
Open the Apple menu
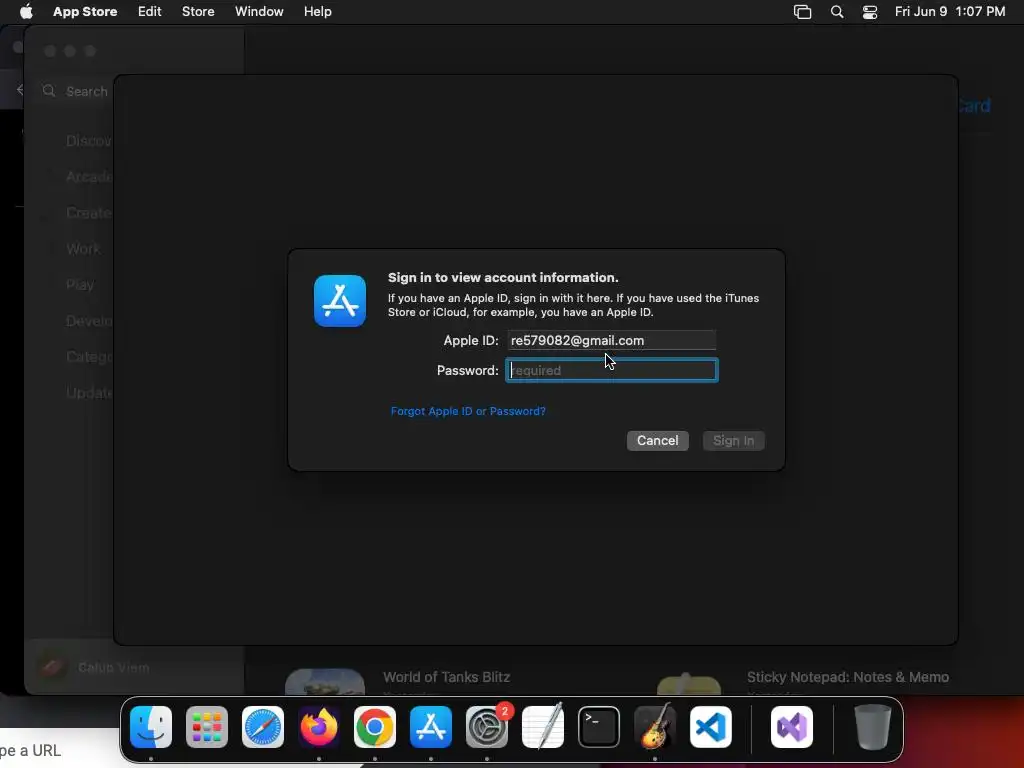coord(26,12)
